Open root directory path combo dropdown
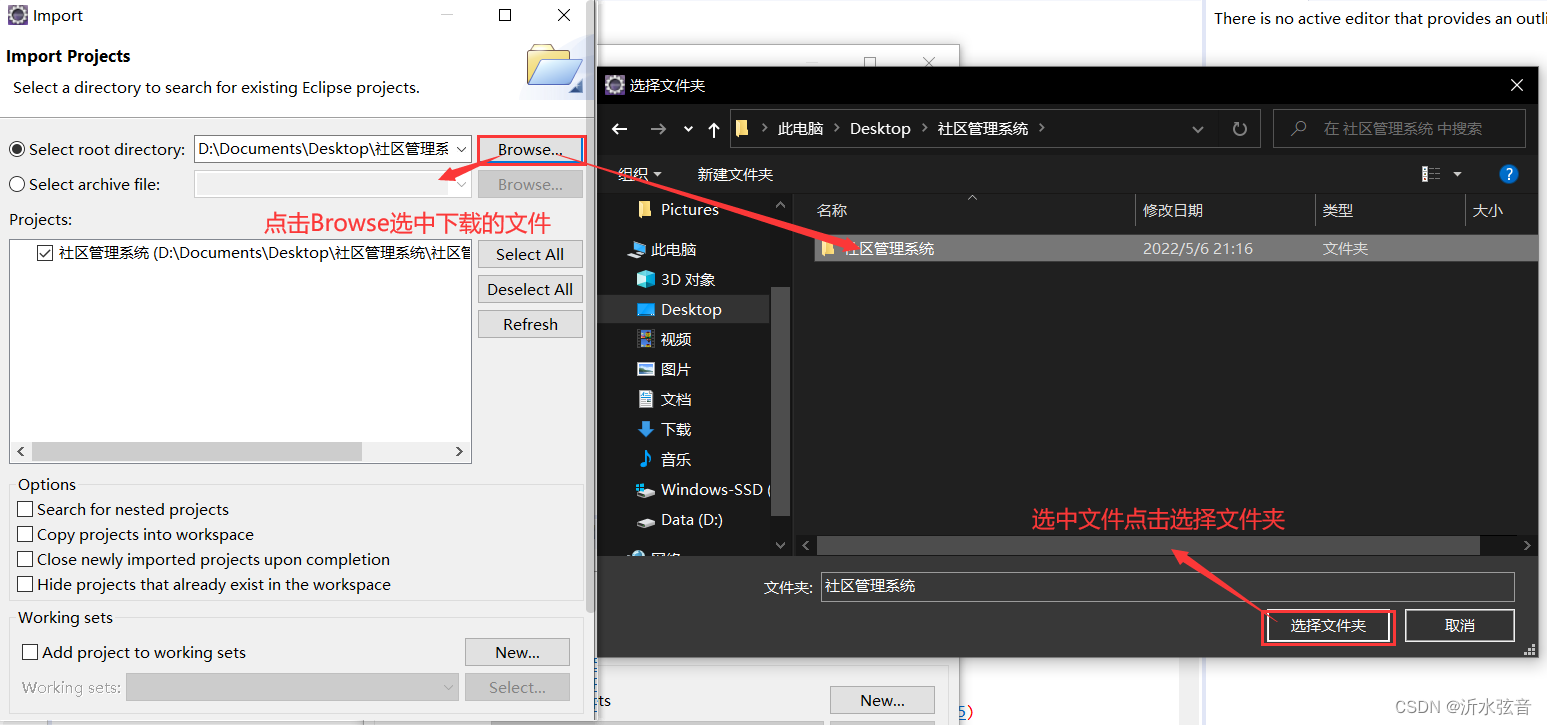 pos(461,149)
